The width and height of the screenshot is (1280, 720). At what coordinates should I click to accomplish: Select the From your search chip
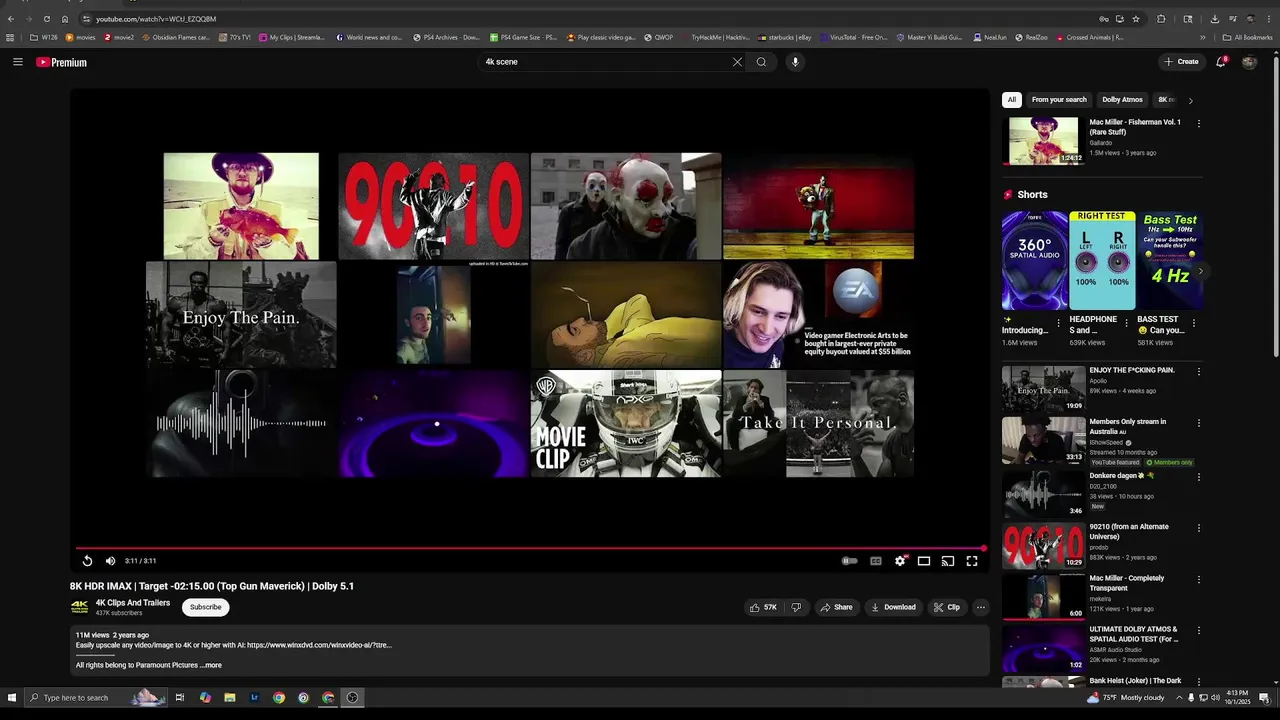coord(1059,100)
